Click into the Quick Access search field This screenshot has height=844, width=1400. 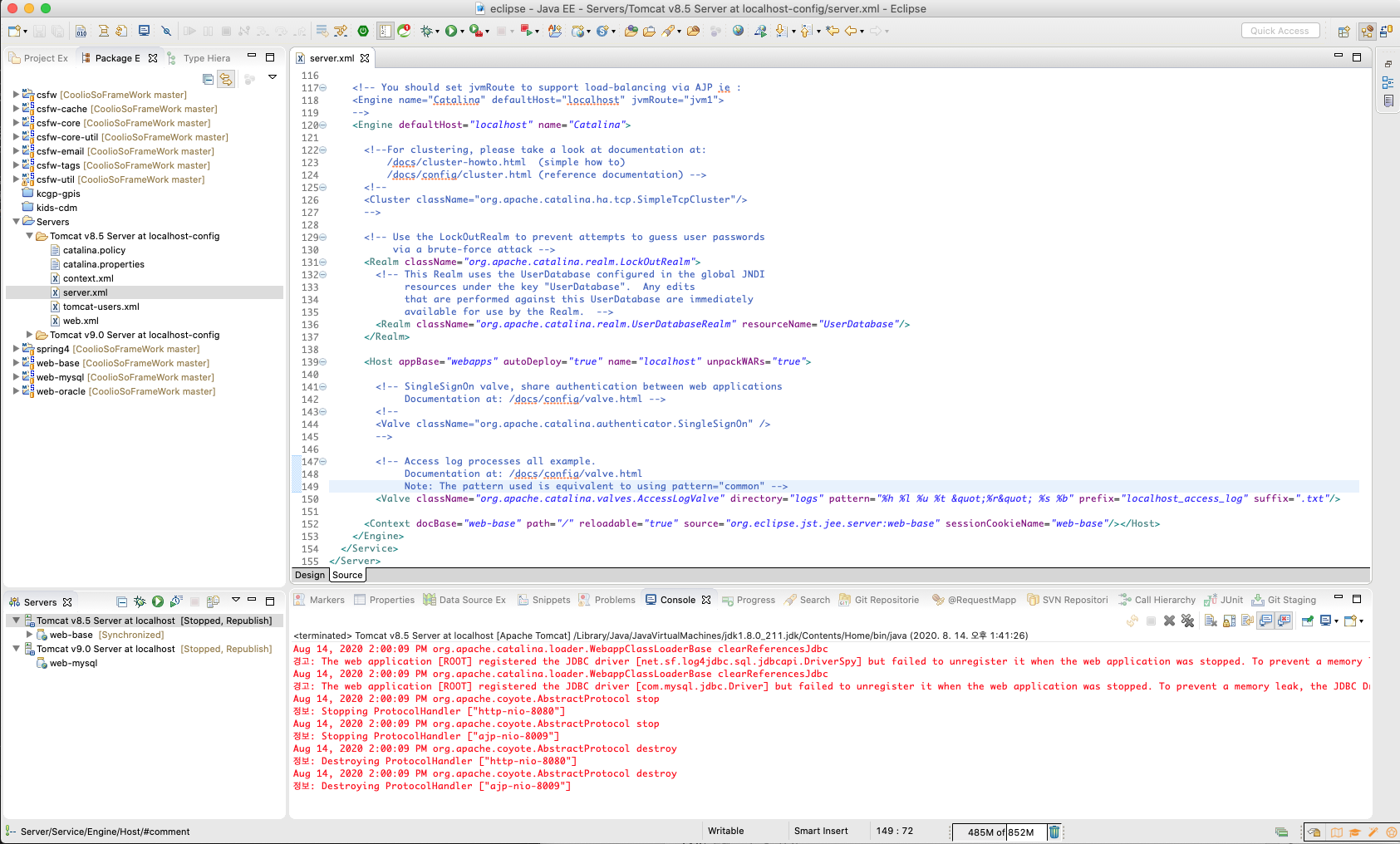[x=1279, y=31]
